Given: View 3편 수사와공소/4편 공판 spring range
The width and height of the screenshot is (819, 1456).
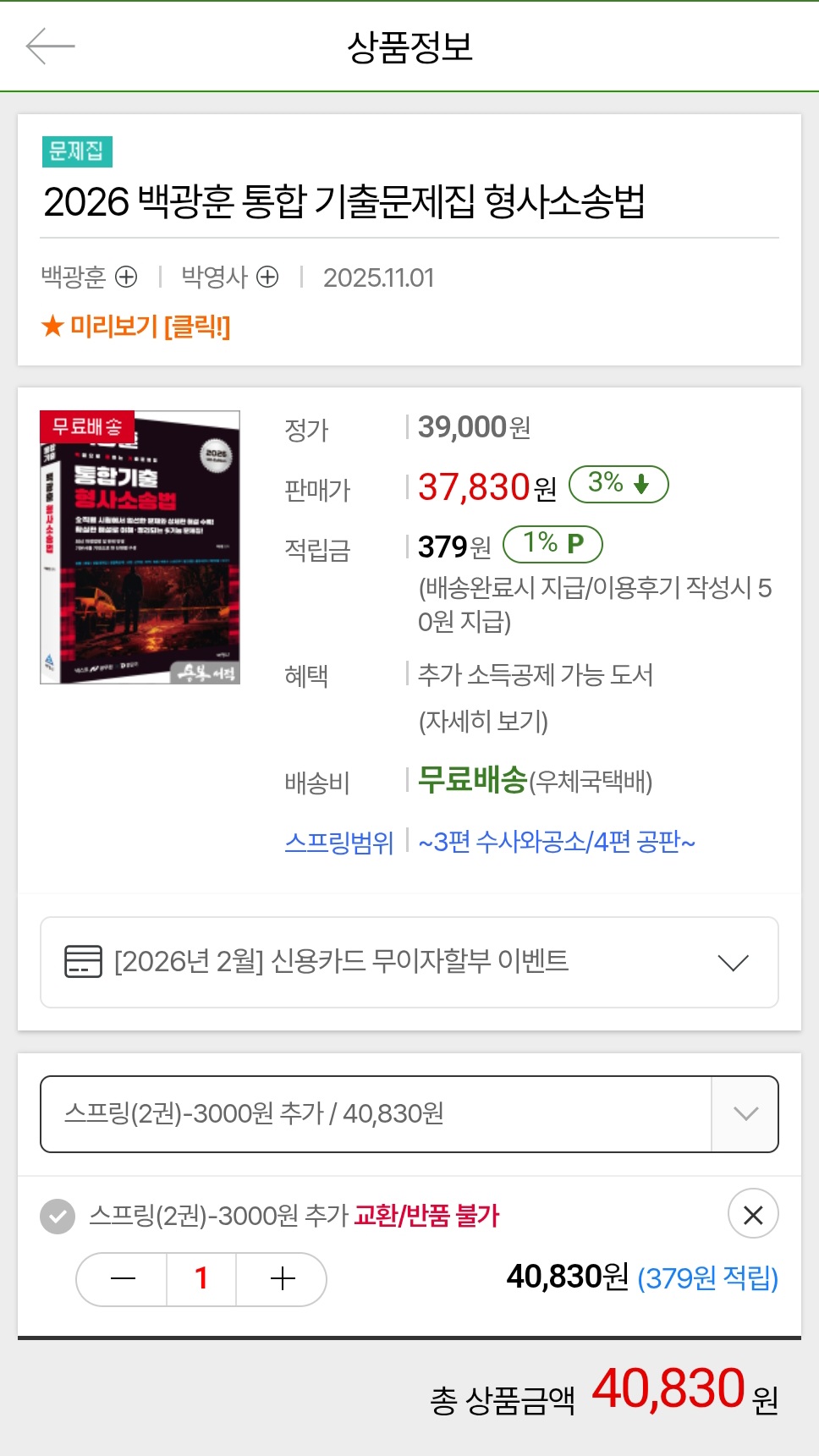Looking at the screenshot, I should (557, 842).
